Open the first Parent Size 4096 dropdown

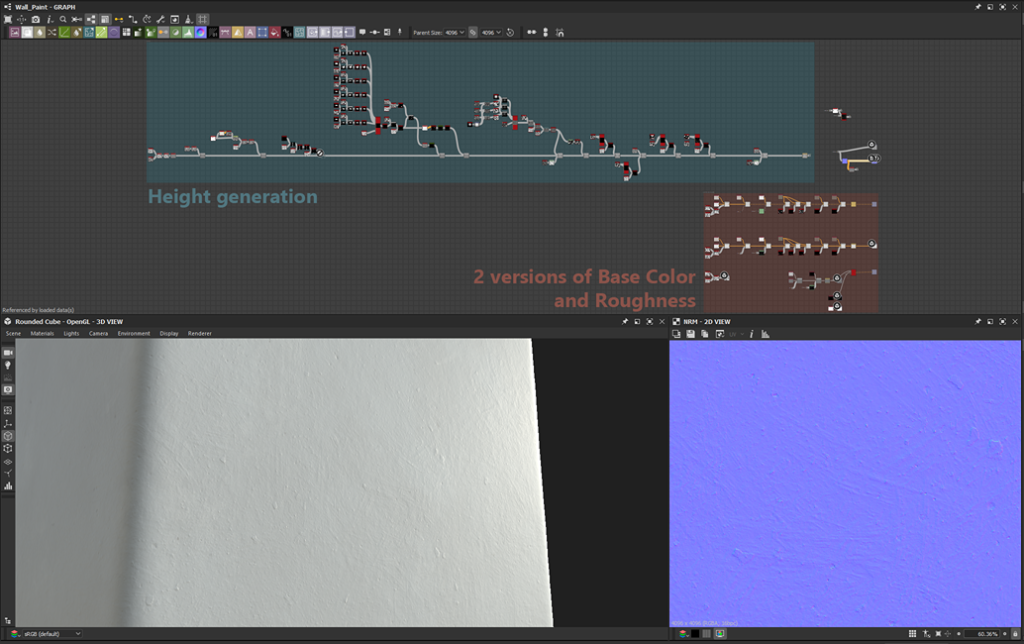tap(457, 31)
